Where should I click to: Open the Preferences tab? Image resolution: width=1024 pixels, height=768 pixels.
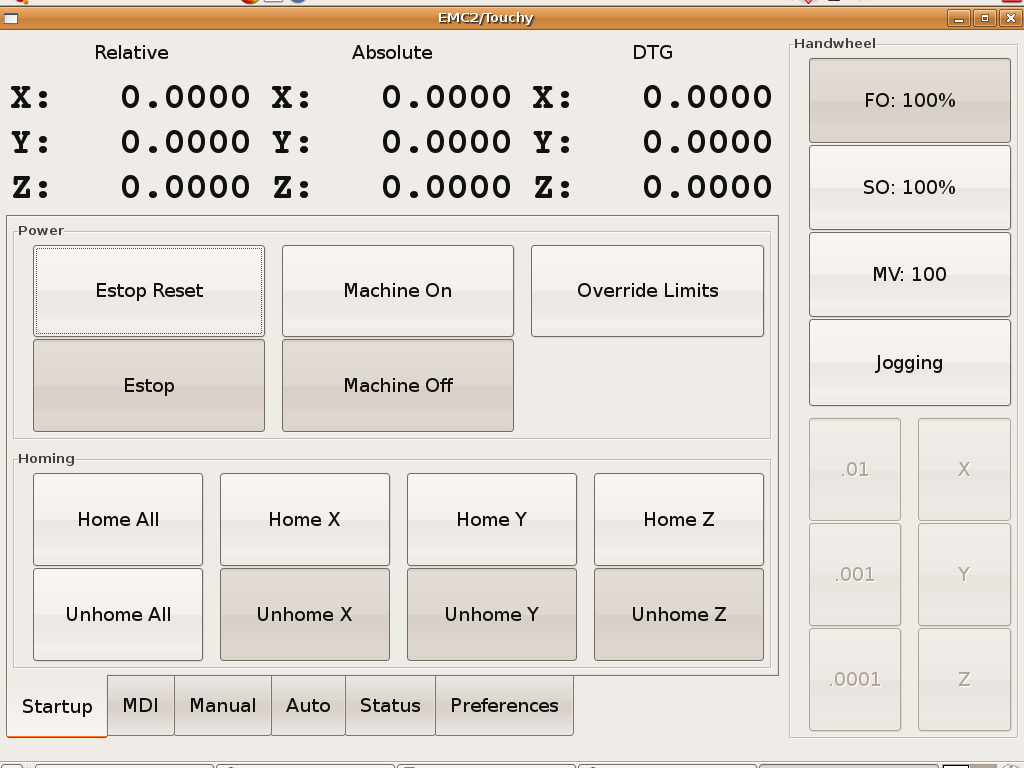coord(504,705)
